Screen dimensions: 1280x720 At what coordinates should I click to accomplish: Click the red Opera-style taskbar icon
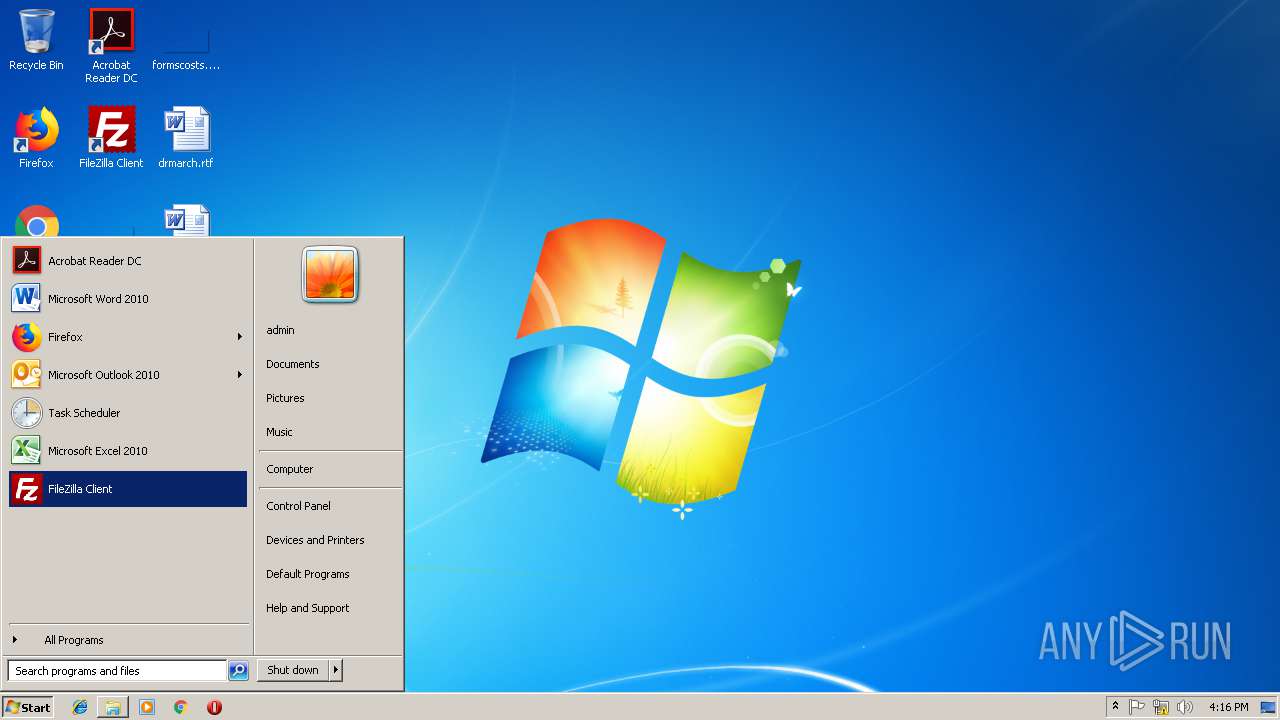tap(214, 707)
